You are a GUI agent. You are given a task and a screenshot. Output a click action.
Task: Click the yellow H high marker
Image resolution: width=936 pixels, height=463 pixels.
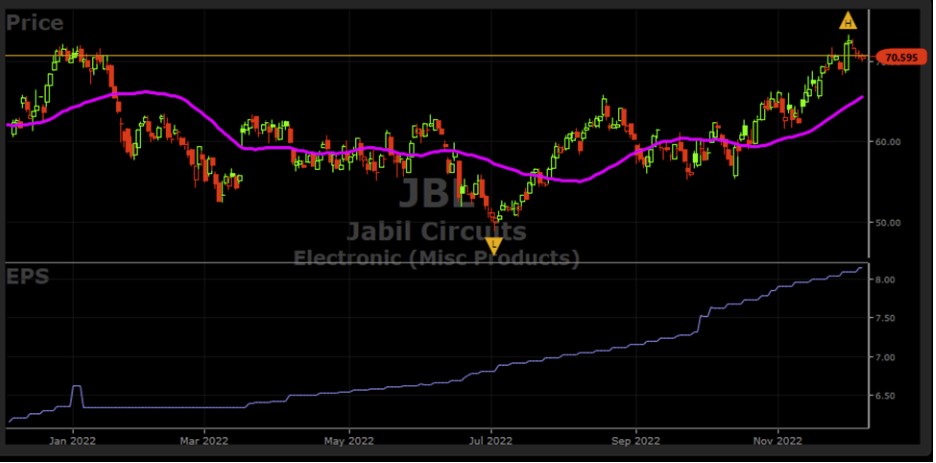(x=847, y=21)
